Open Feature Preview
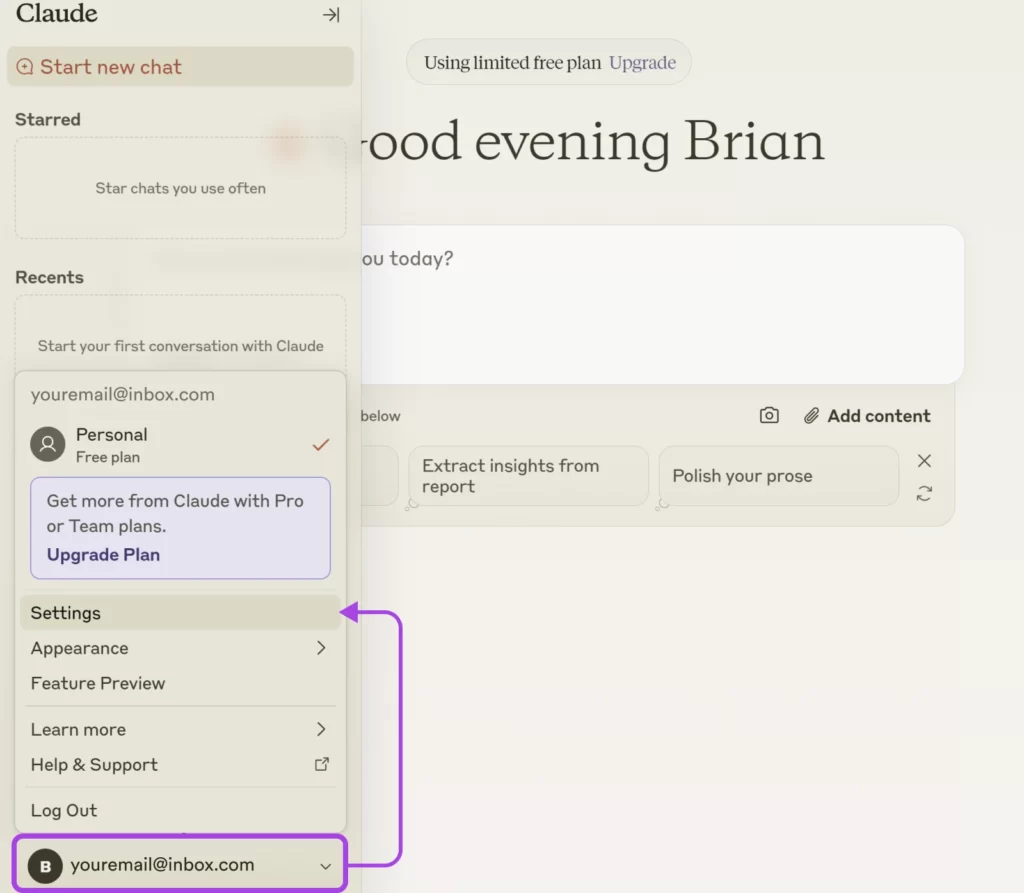 pyautogui.click(x=180, y=683)
